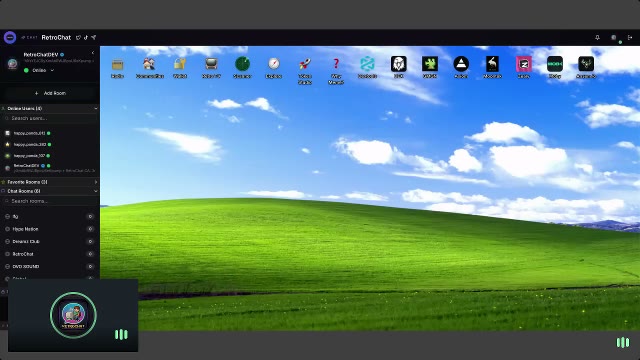Click the logout arrow in top bar
640x360 pixels.
630,38
